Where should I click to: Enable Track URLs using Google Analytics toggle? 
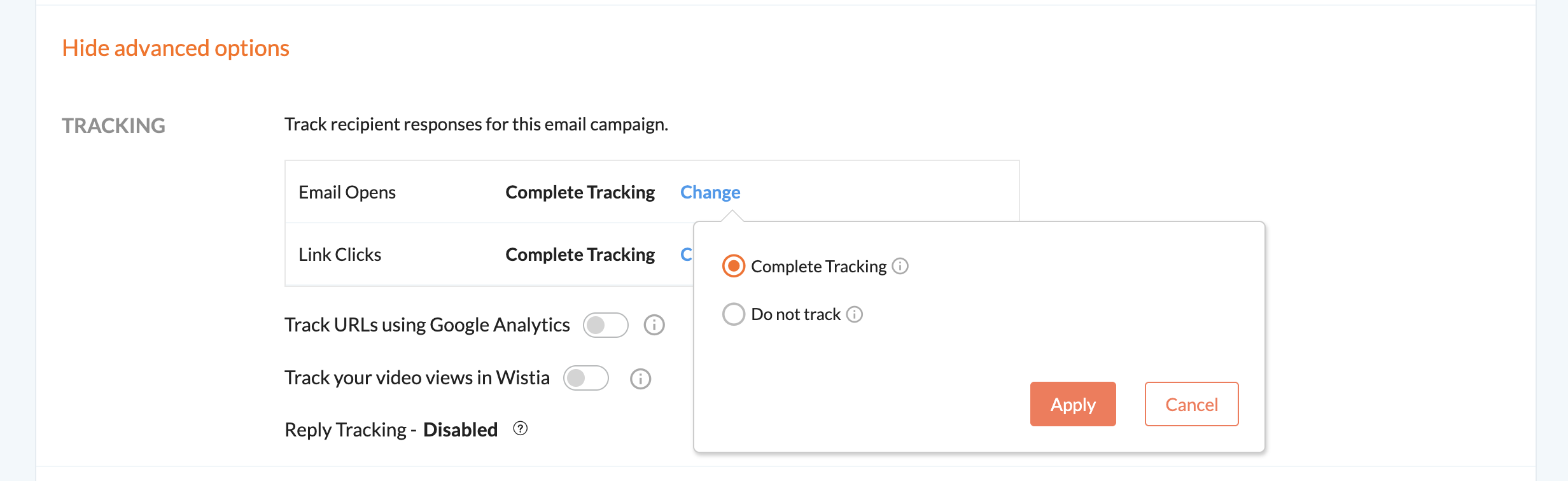pos(606,325)
